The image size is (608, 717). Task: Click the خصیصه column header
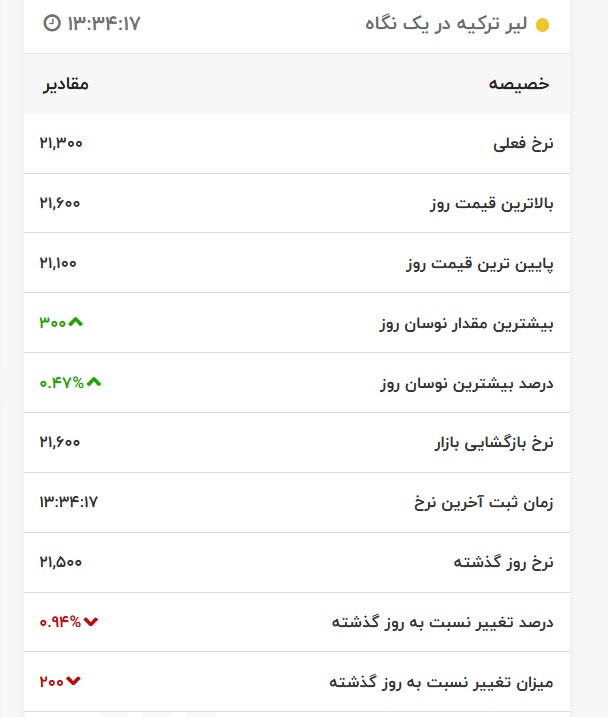pyautogui.click(x=519, y=84)
